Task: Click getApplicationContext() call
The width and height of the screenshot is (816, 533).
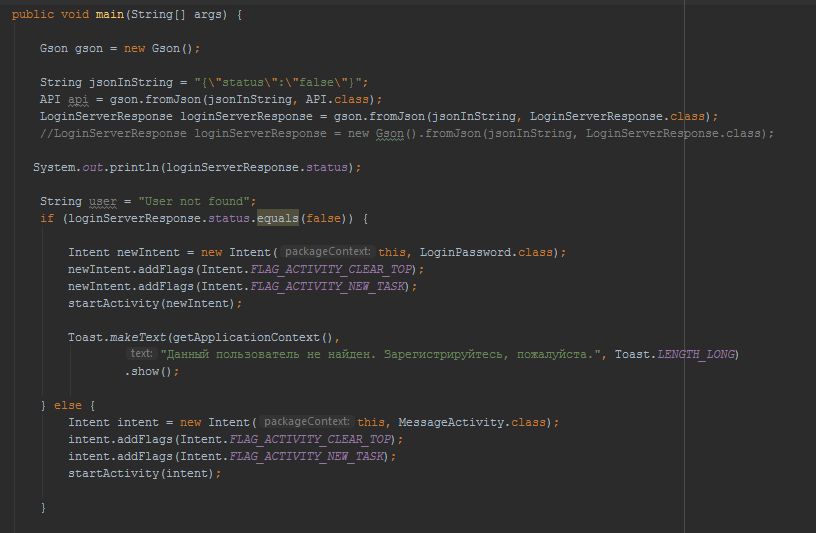Action: point(252,337)
